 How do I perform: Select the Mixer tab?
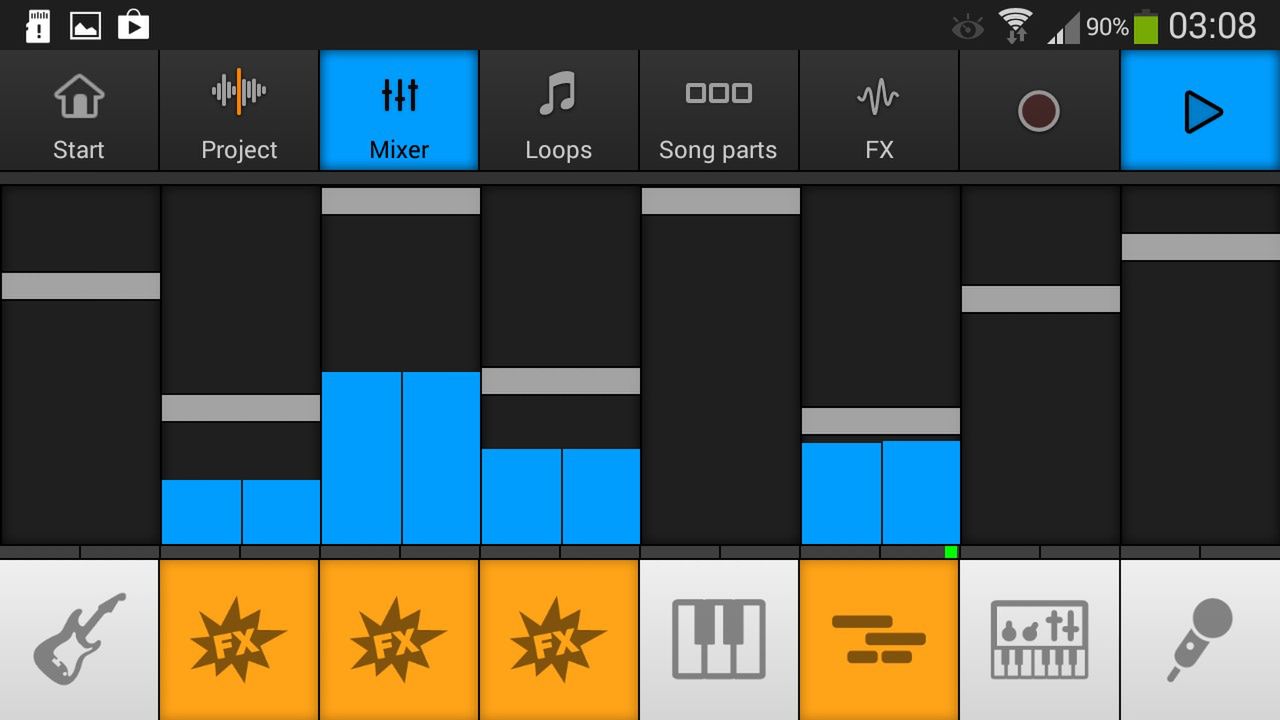[x=399, y=111]
